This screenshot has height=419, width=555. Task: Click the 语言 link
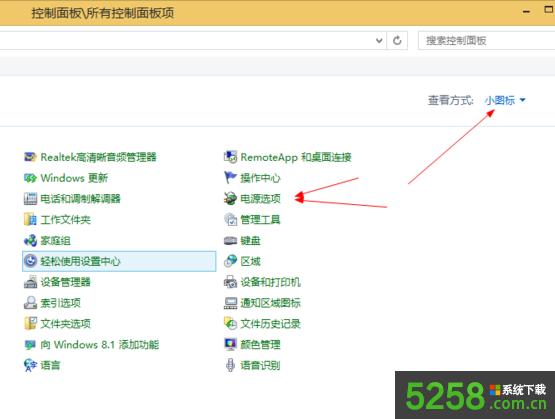pos(50,365)
